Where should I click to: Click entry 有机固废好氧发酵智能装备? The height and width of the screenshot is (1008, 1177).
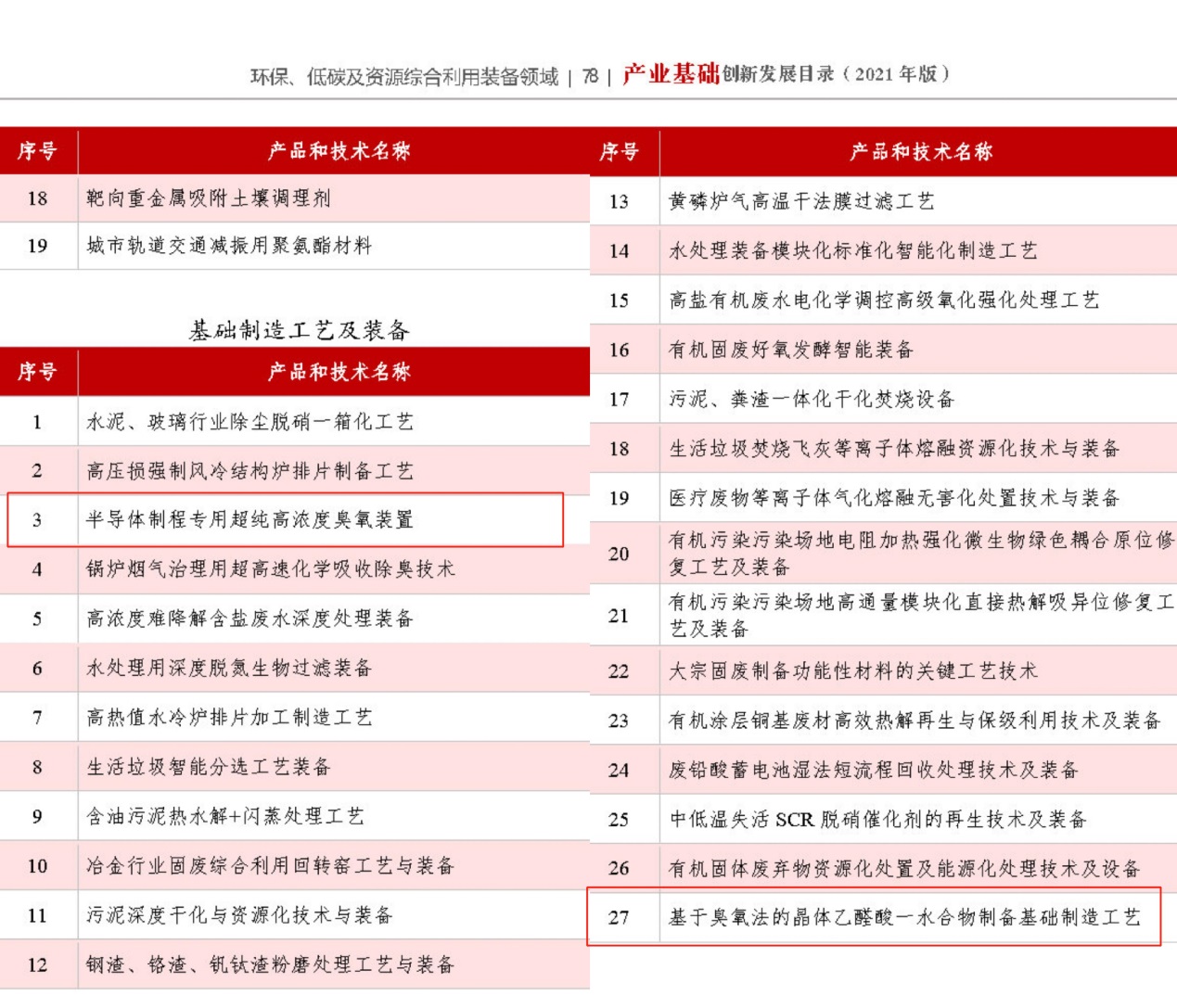click(x=791, y=350)
